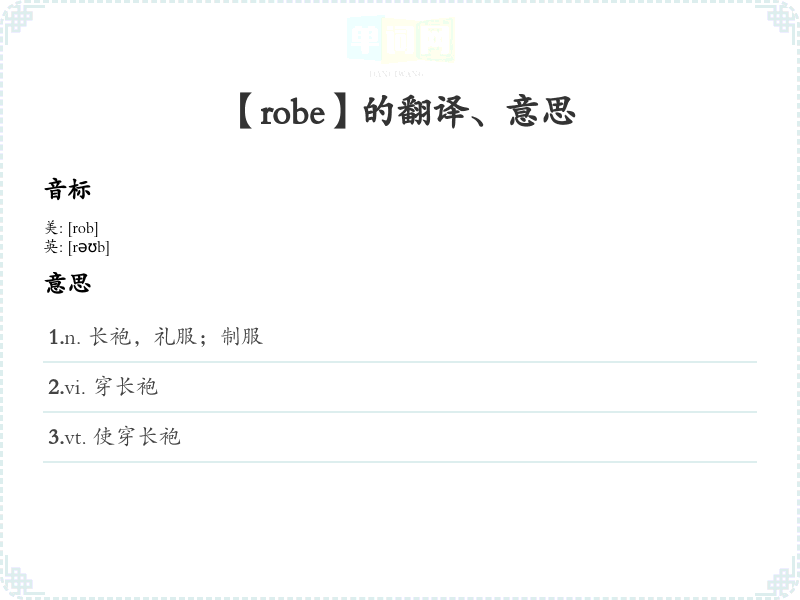Click the number 3. before the vt. entry
Screen dimensions: 800x600
click(x=55, y=437)
